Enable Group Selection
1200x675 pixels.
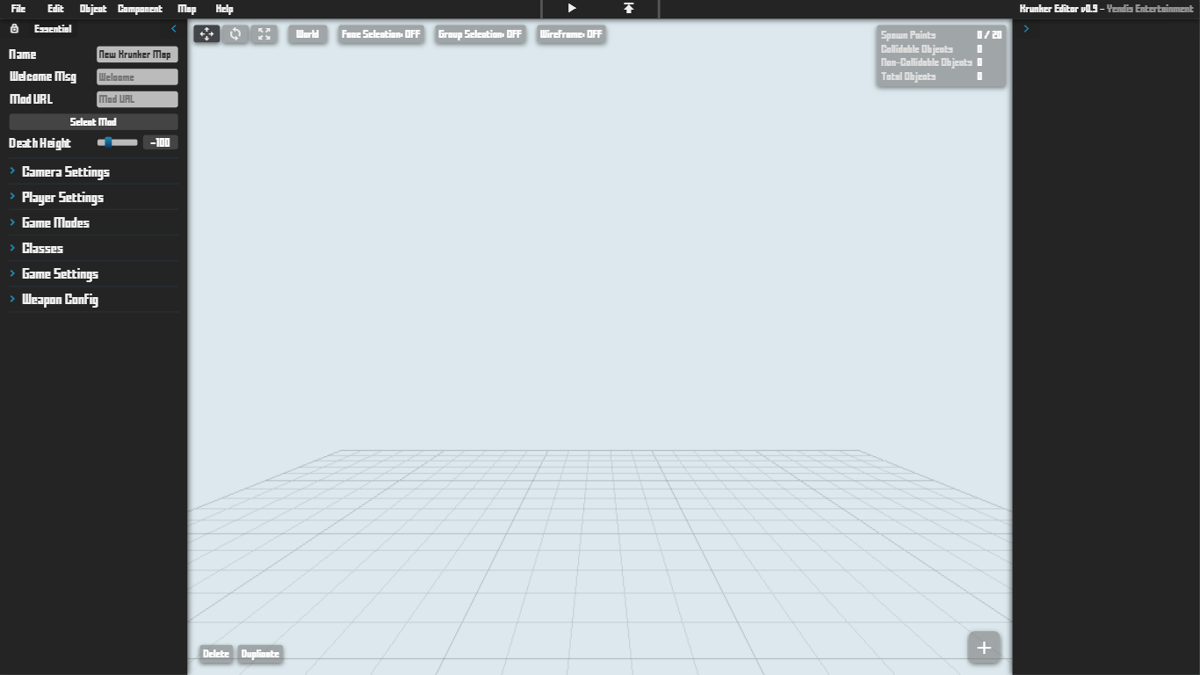click(480, 34)
